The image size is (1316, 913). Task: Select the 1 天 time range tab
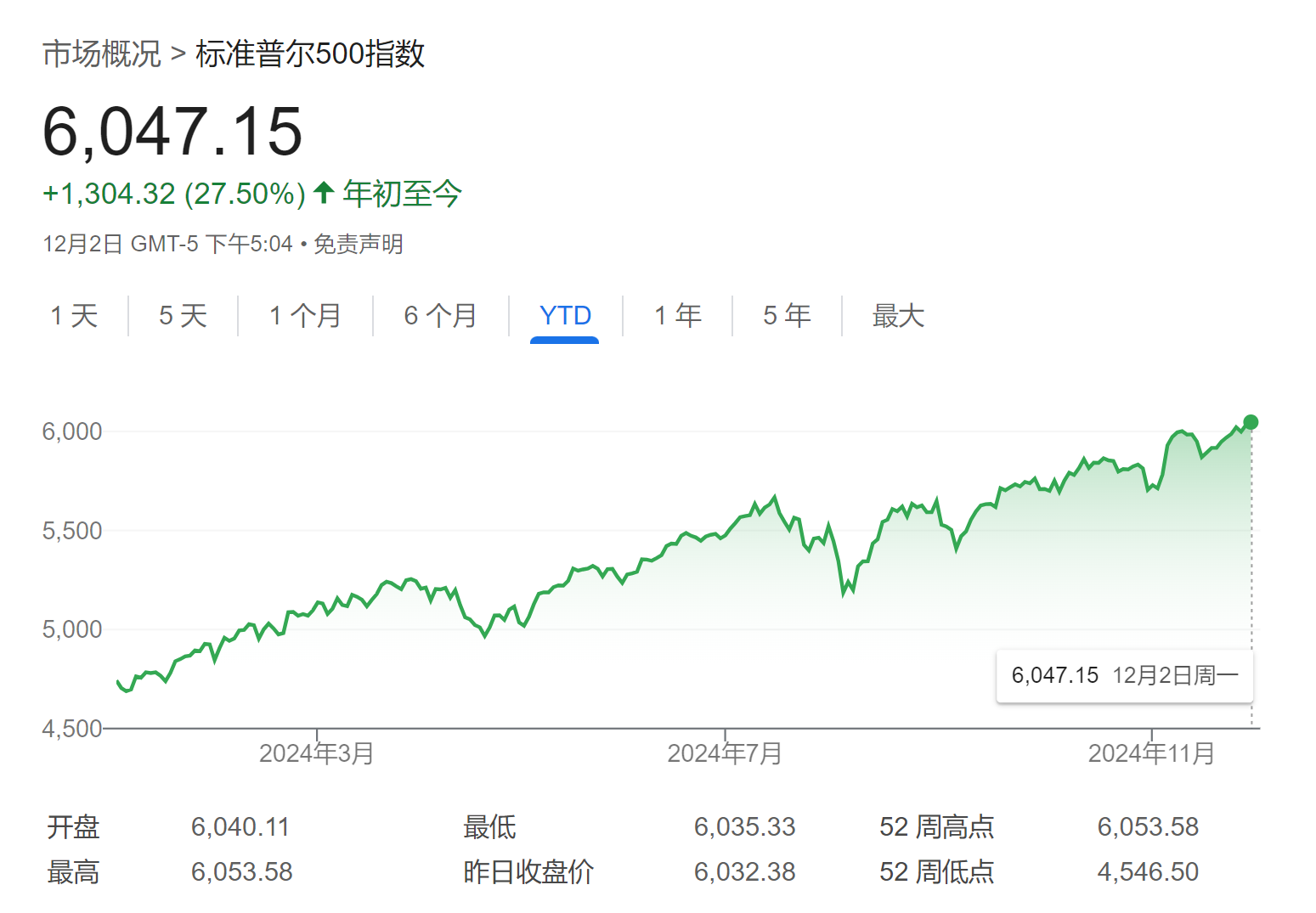(74, 316)
